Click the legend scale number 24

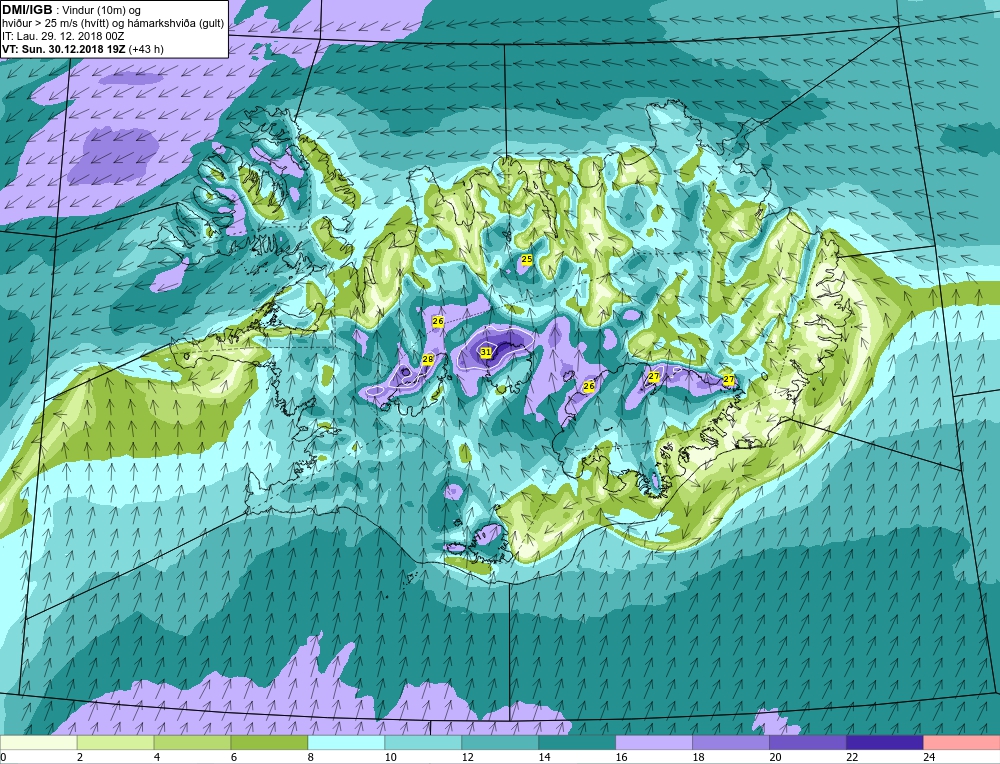pyautogui.click(x=929, y=757)
